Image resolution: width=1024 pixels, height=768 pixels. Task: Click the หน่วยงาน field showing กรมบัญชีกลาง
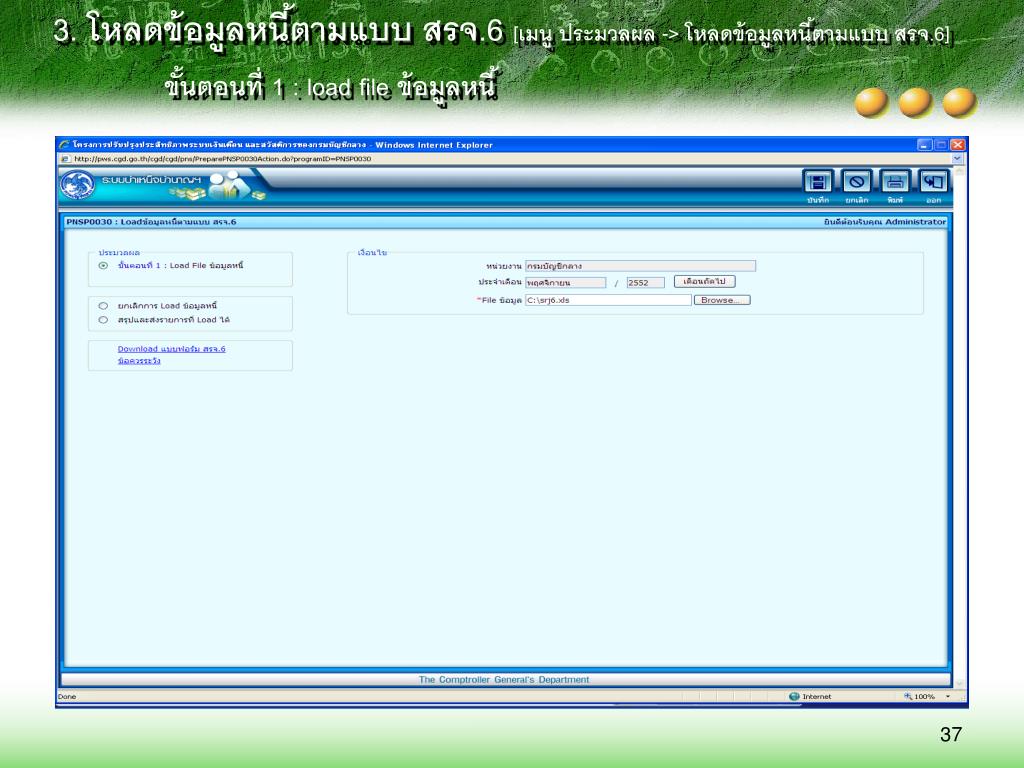tap(640, 266)
